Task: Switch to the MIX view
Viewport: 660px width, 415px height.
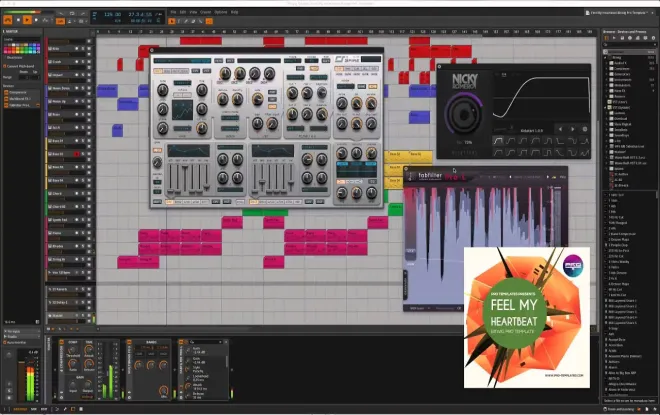Action: 34,409
